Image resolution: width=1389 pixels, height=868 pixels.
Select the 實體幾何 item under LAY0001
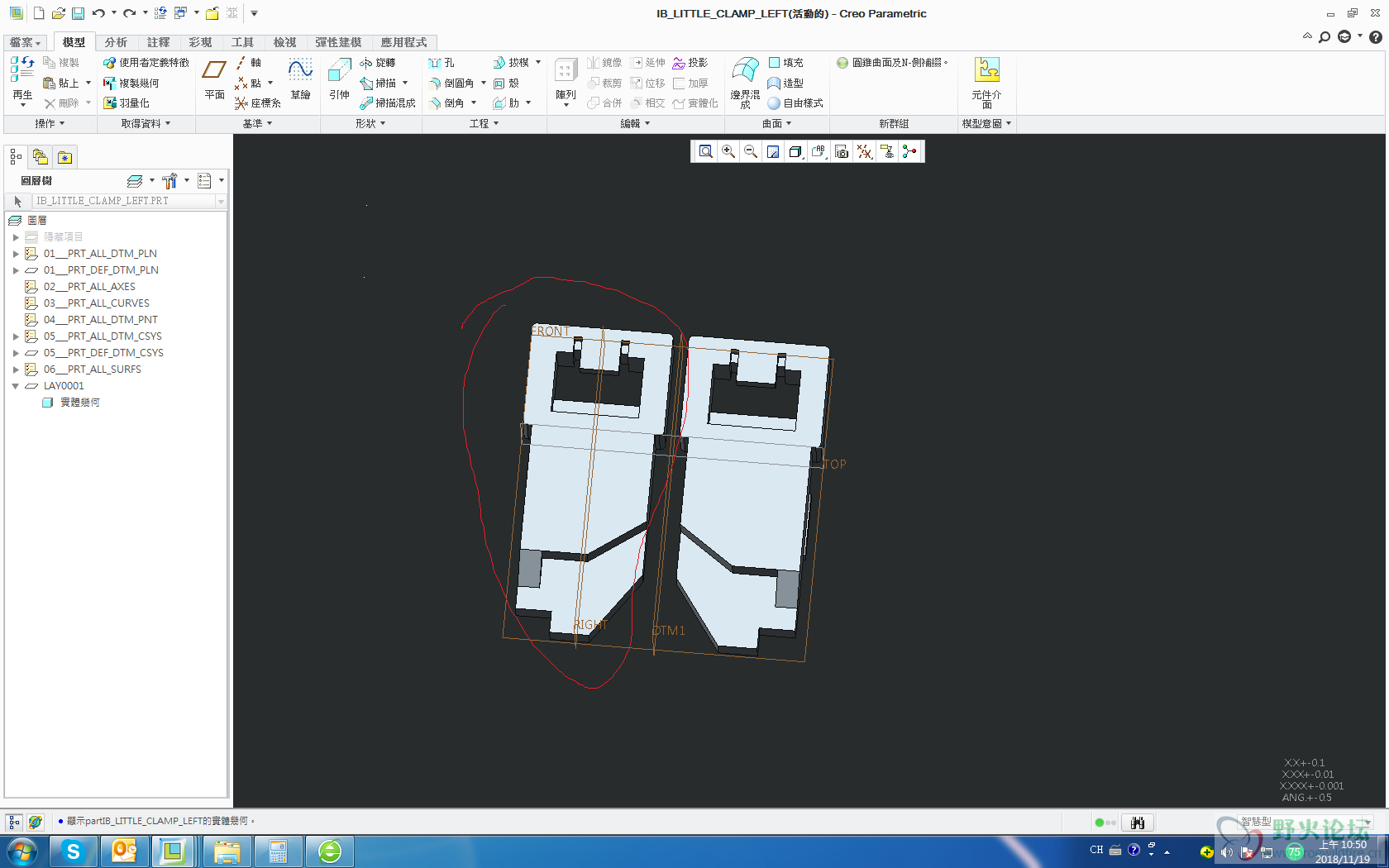pyautogui.click(x=79, y=403)
